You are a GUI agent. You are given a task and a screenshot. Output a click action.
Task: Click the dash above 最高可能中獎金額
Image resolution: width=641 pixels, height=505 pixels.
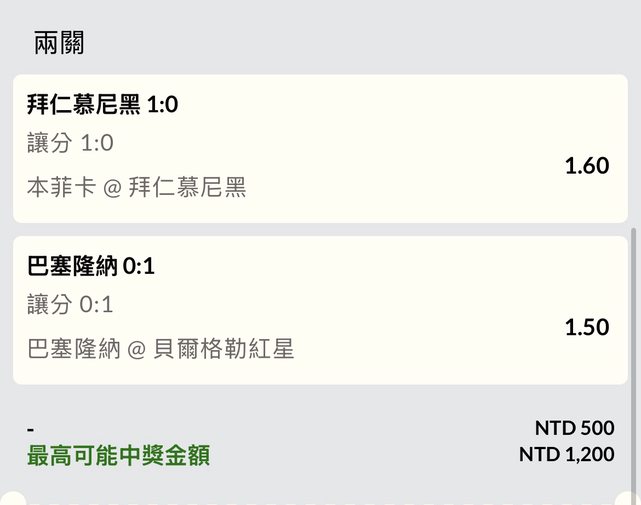point(31,429)
